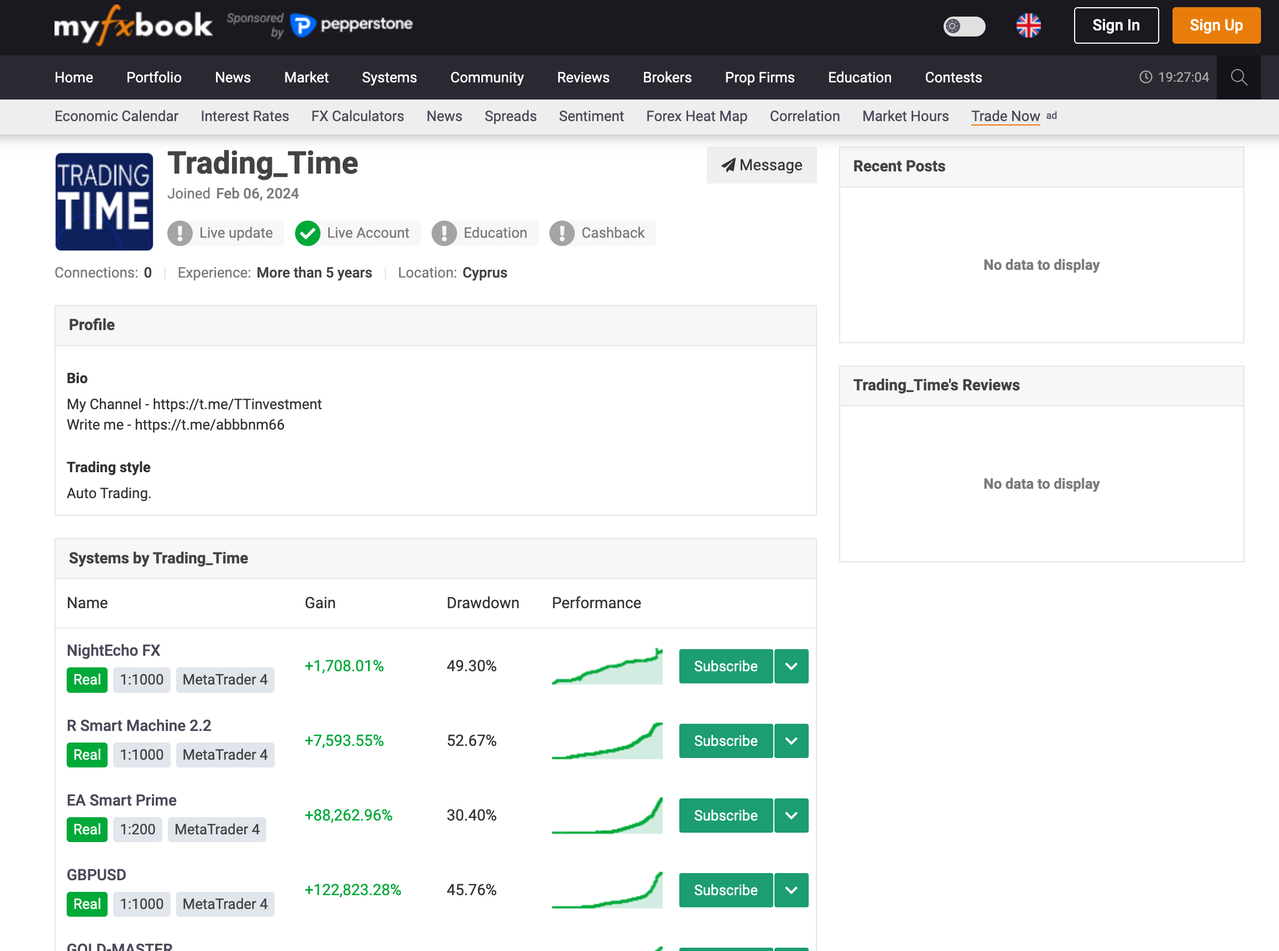Open the Home menu item
Viewport: 1279px width, 951px height.
pyautogui.click(x=74, y=78)
